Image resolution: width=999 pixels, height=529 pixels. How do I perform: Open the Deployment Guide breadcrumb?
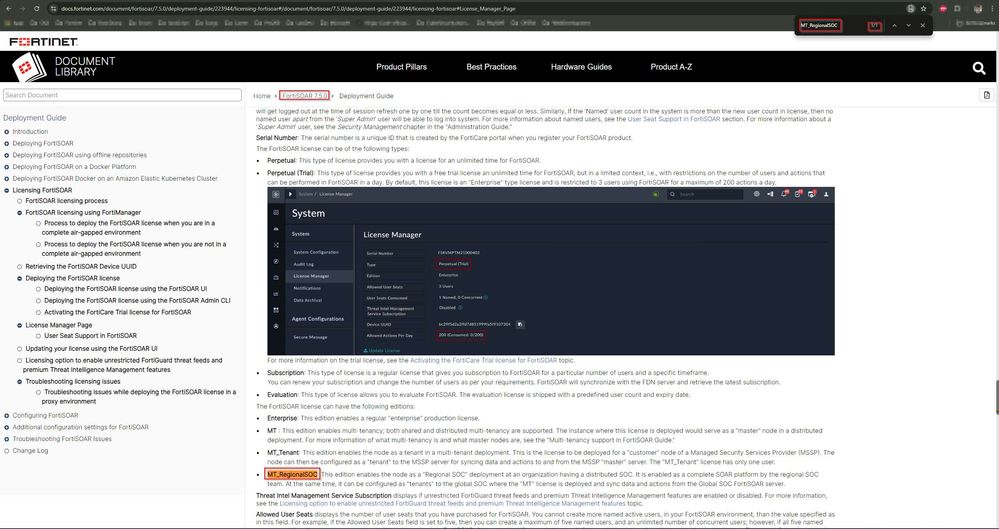pos(366,96)
